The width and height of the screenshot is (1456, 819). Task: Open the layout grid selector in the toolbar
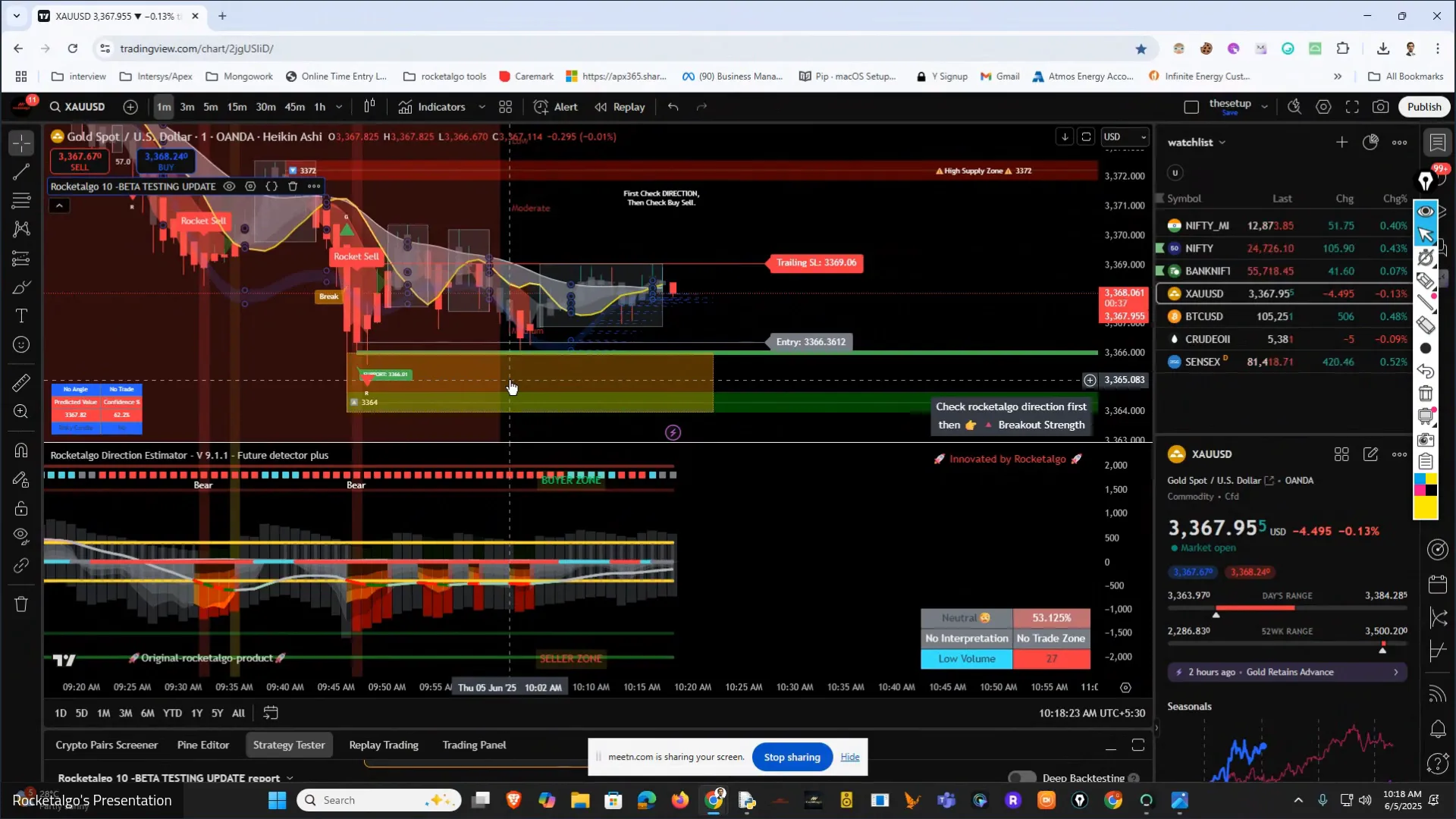click(x=506, y=107)
